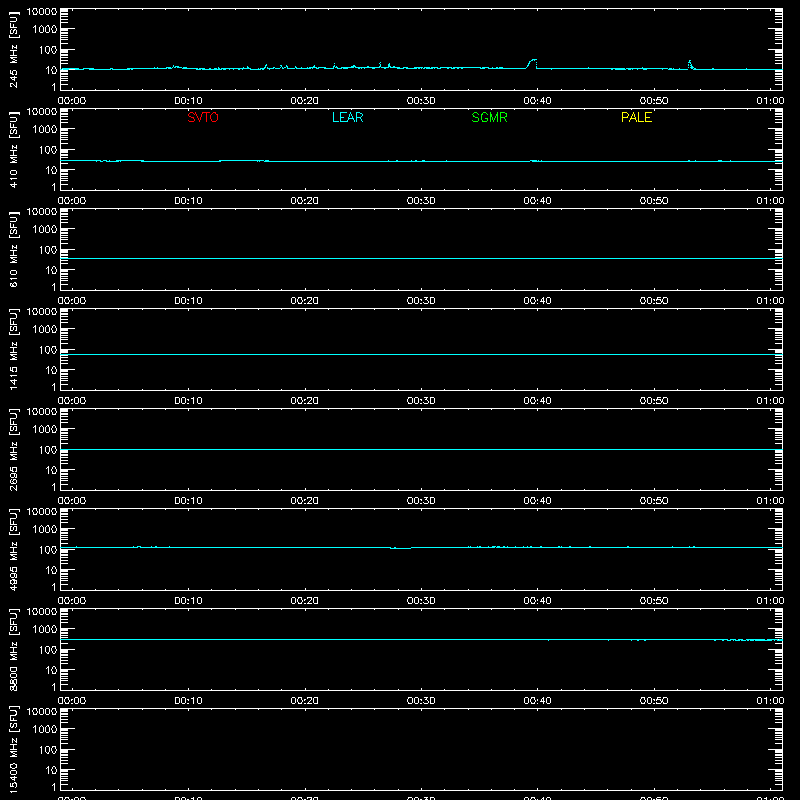The height and width of the screenshot is (800, 800).
Task: Click the 10 tick label of the 1415 MHz plot
Action: tap(51, 370)
